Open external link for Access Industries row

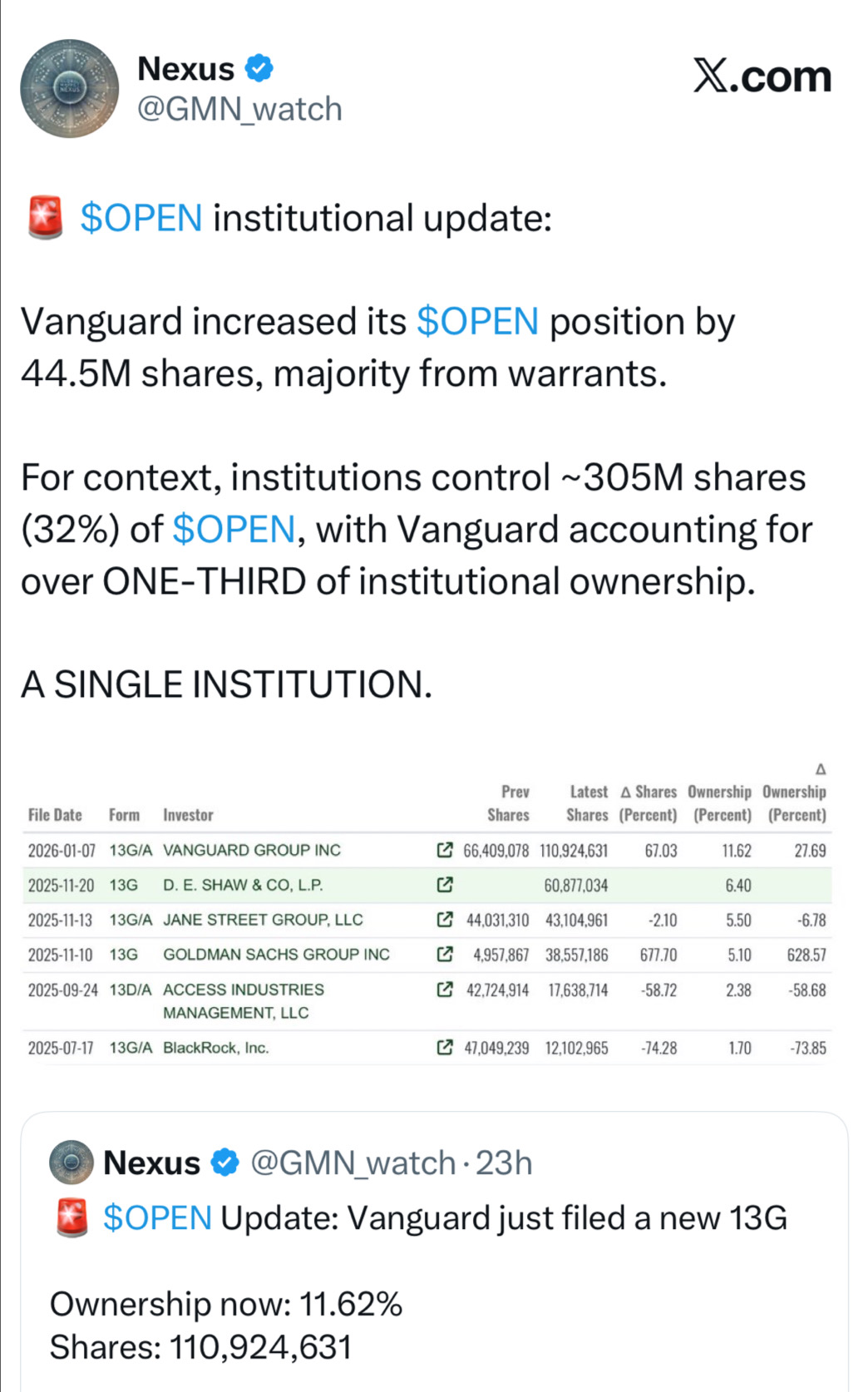click(x=445, y=990)
